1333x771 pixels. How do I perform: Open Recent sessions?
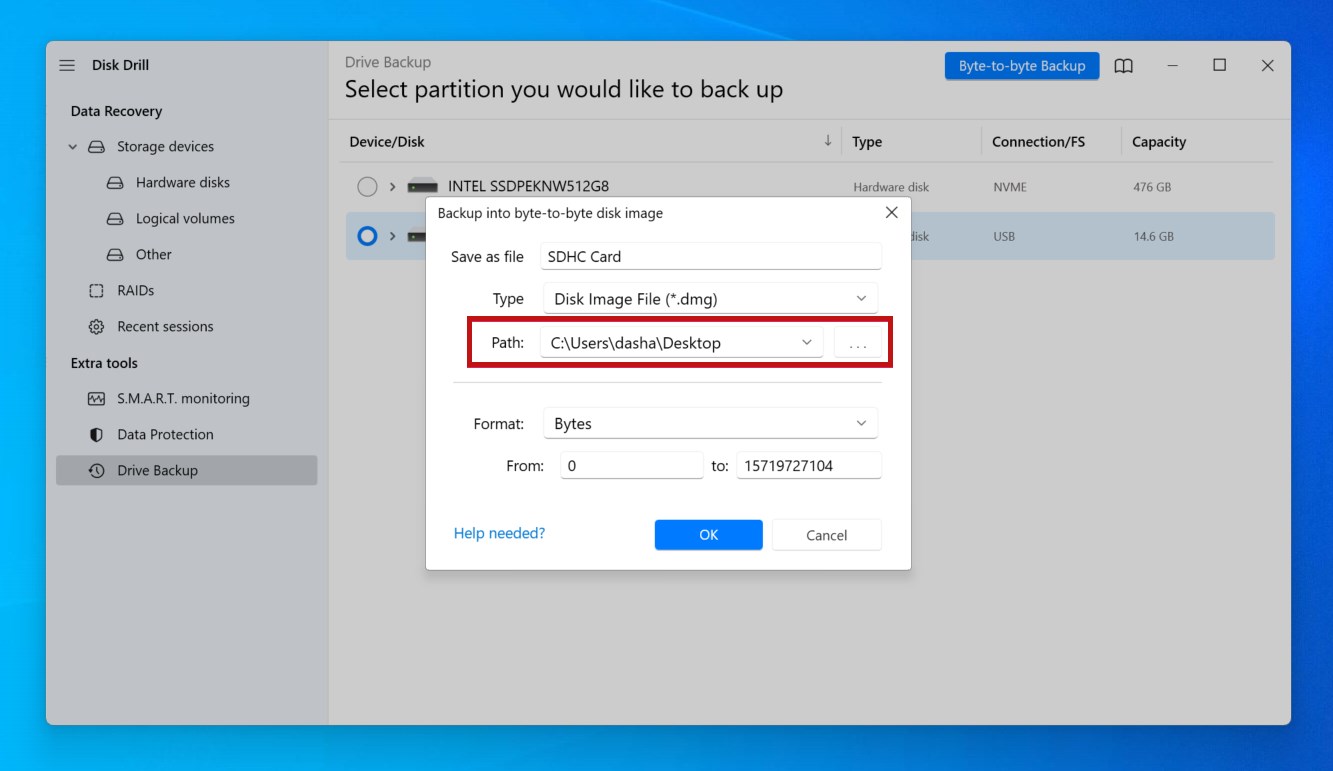(x=165, y=327)
